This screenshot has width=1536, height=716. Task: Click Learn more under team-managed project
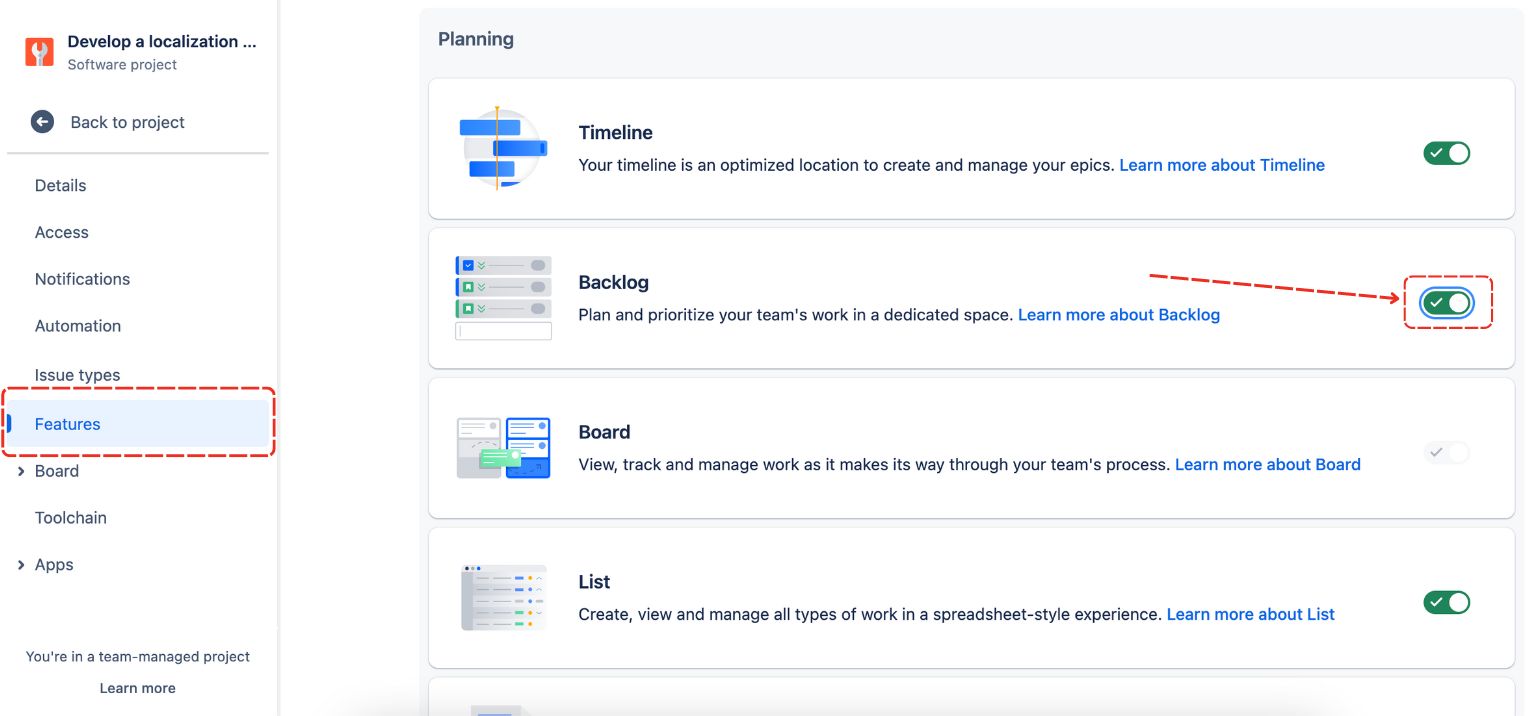click(x=137, y=688)
